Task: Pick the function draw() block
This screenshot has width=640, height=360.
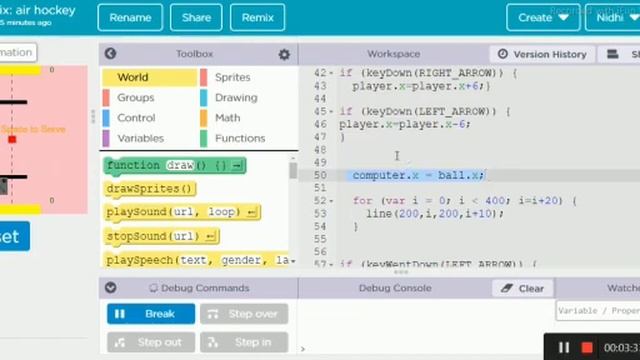Action: (x=175, y=166)
